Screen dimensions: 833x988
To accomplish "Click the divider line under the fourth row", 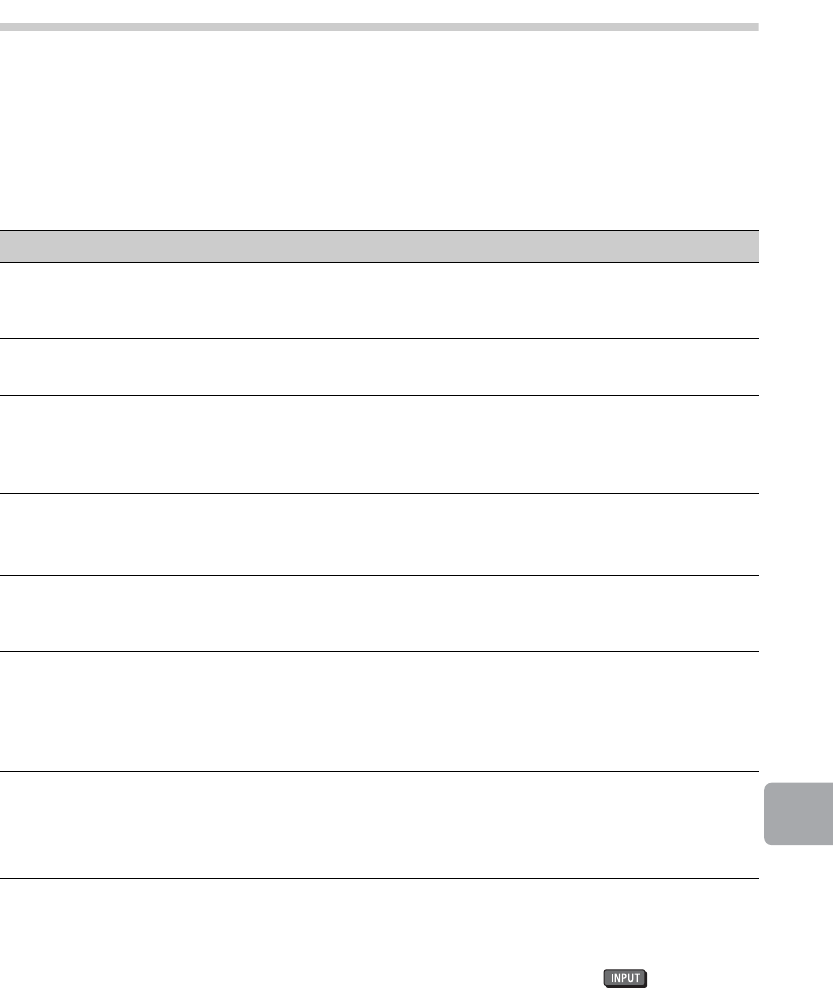I will (x=379, y=575).
